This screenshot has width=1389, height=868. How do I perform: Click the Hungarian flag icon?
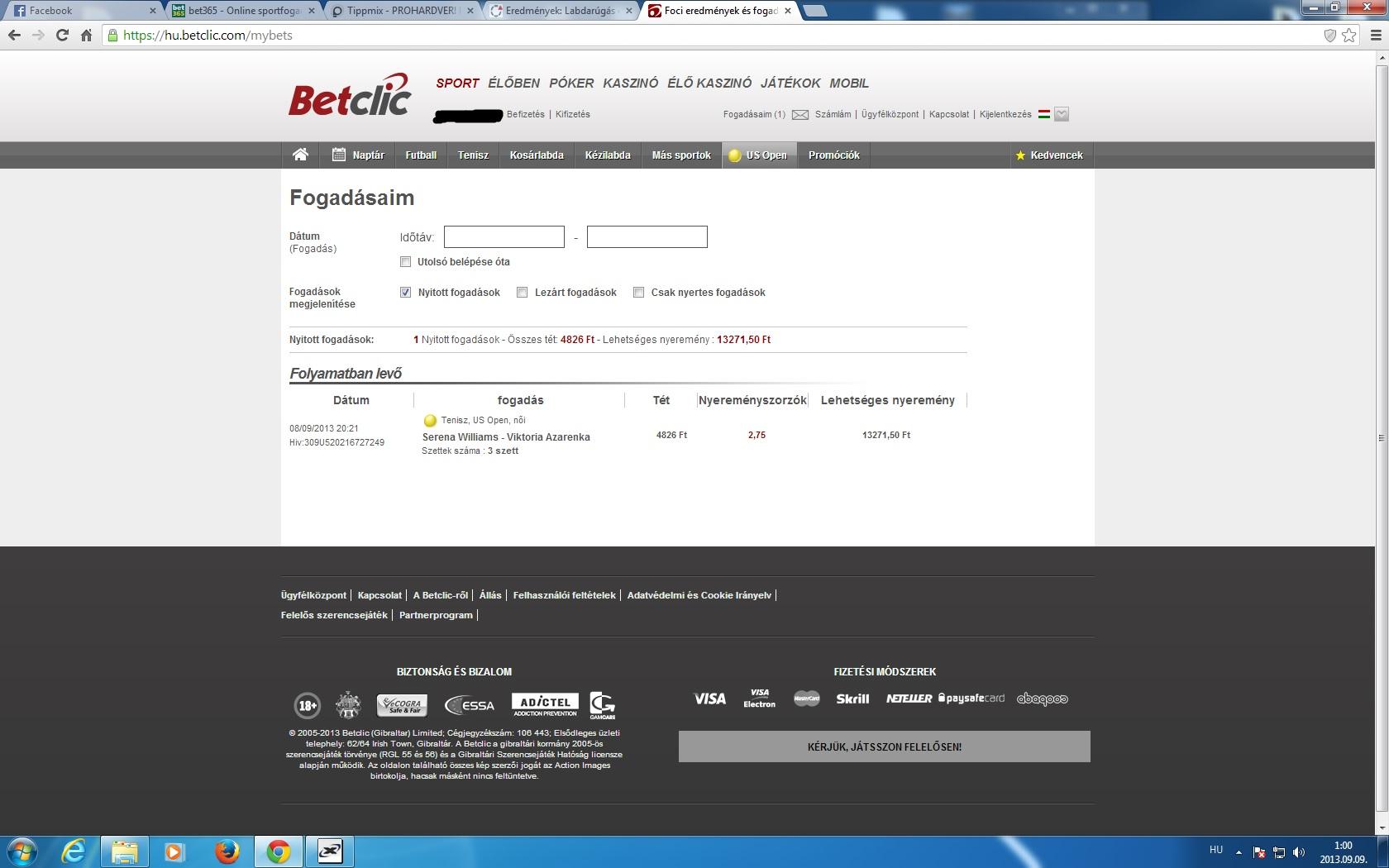pyautogui.click(x=1044, y=114)
